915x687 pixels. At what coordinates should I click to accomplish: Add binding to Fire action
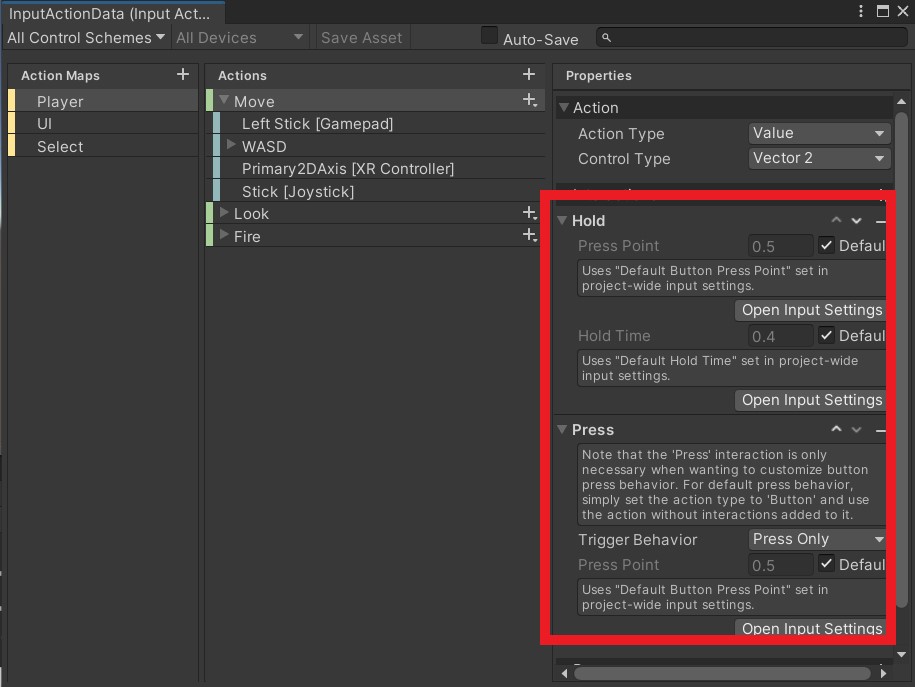point(530,235)
